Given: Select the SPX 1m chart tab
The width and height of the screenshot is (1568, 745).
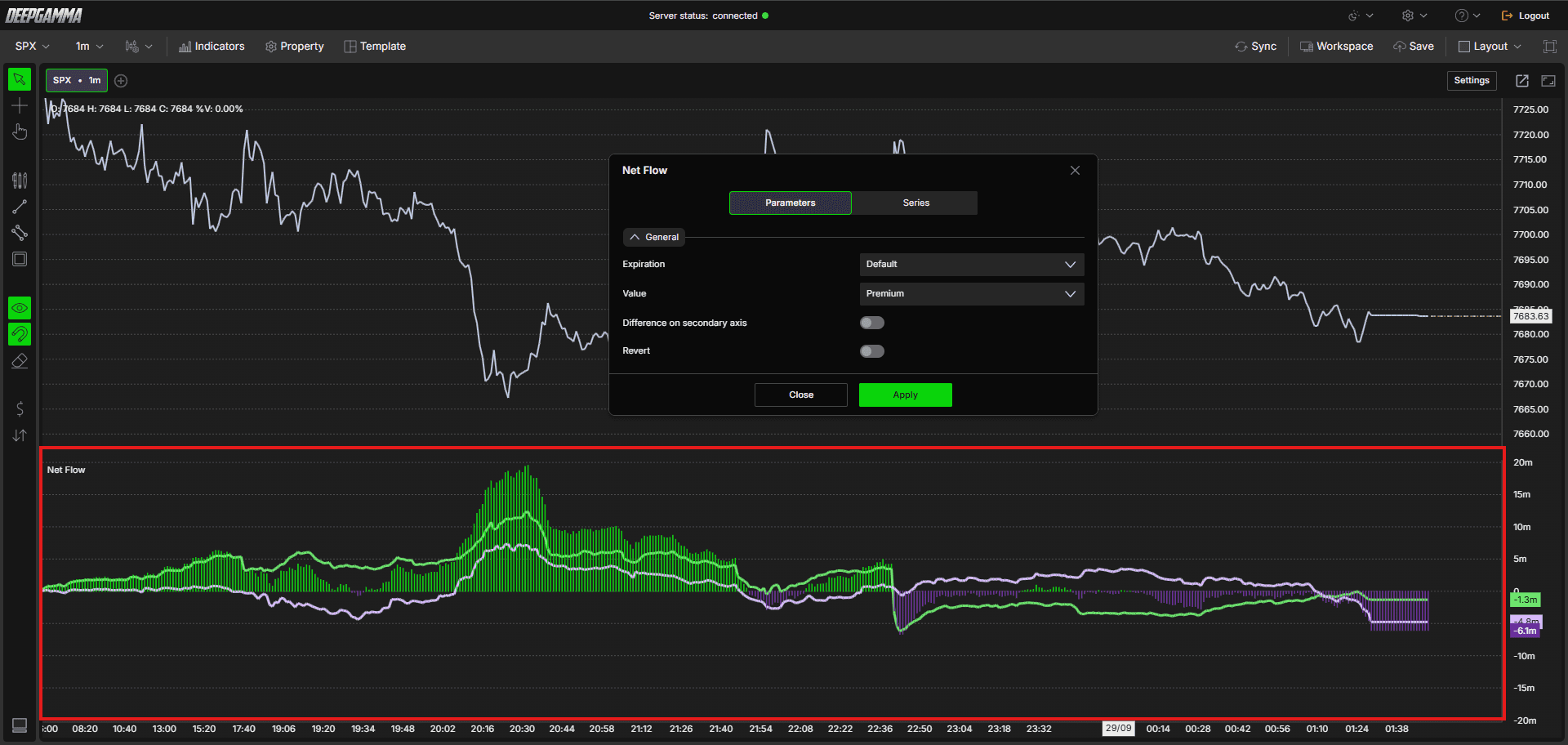Looking at the screenshot, I should 77,80.
